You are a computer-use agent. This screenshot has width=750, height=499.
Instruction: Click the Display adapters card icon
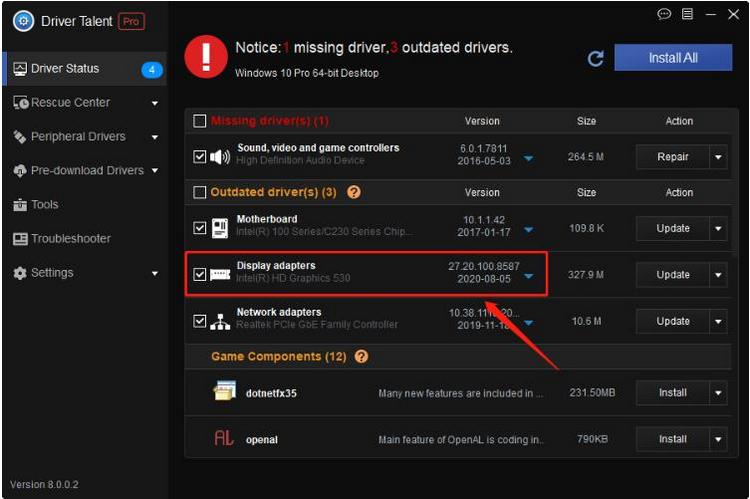(220, 275)
